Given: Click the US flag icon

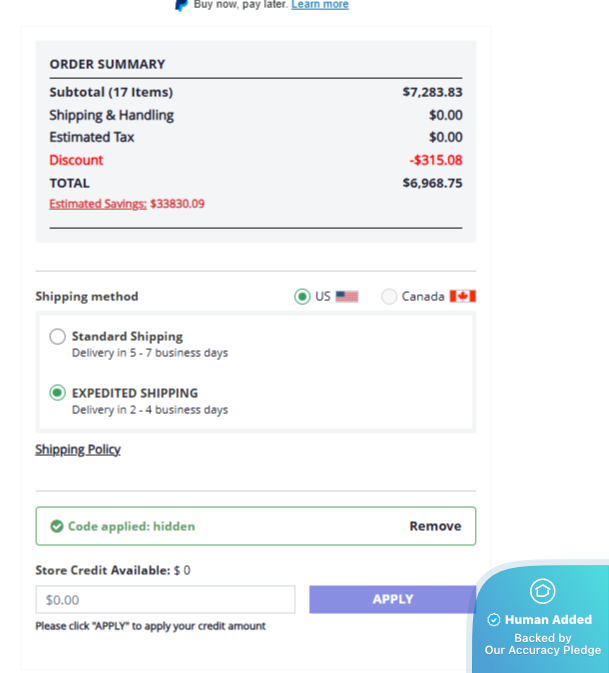Looking at the screenshot, I should 347,297.
